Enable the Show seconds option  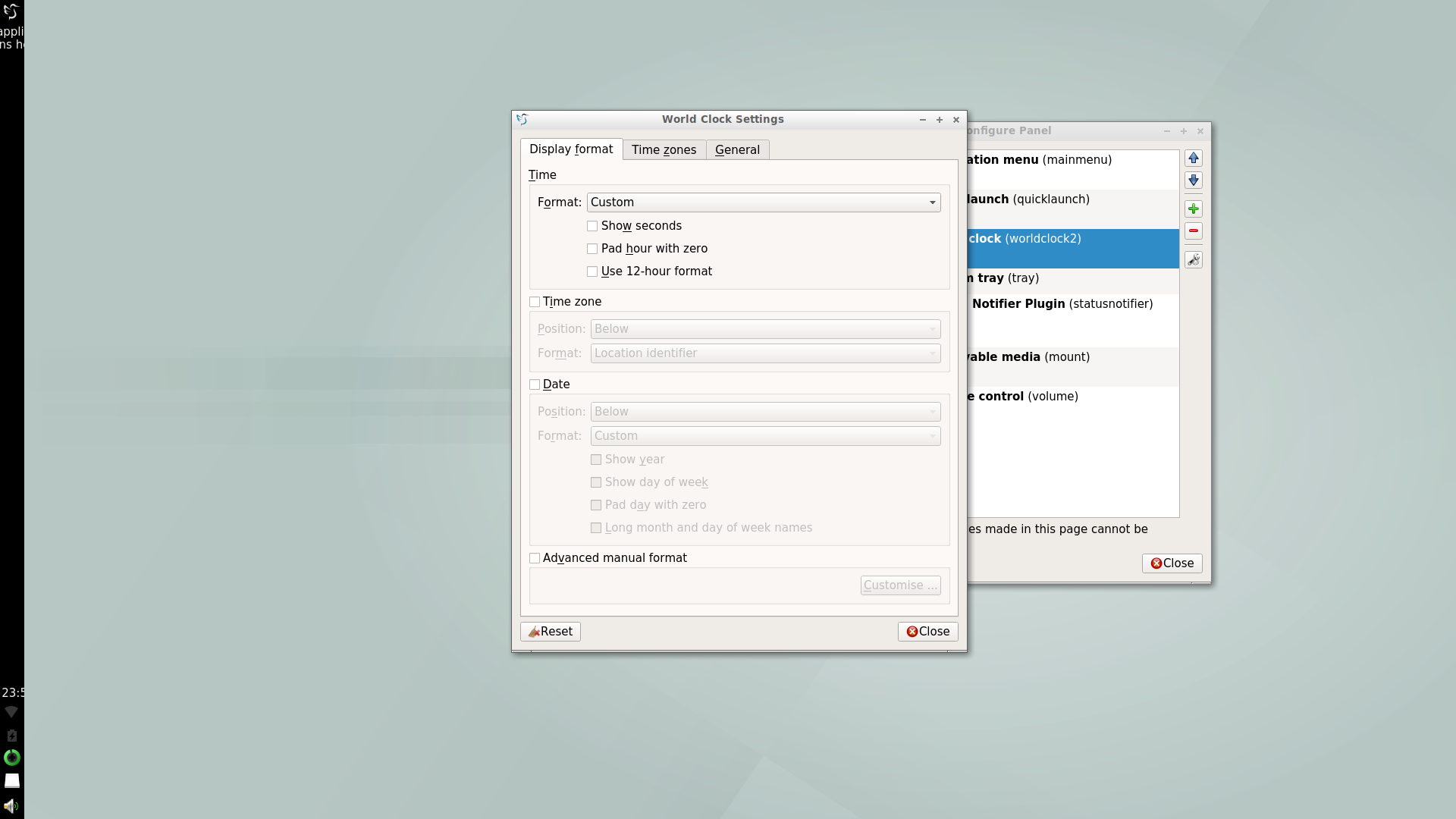point(592,225)
